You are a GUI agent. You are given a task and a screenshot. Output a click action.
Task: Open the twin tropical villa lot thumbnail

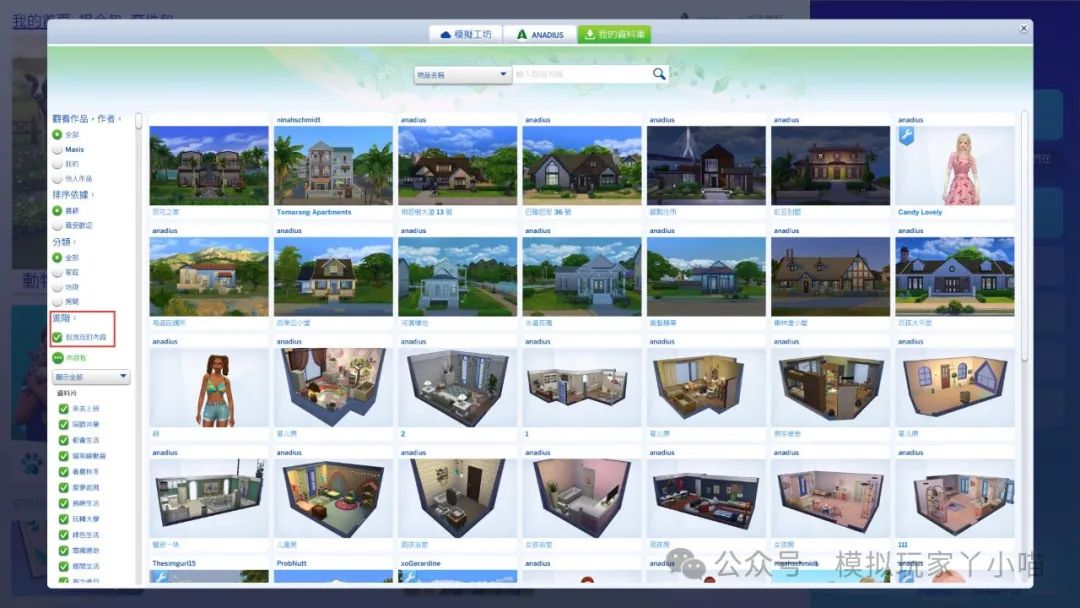209,165
